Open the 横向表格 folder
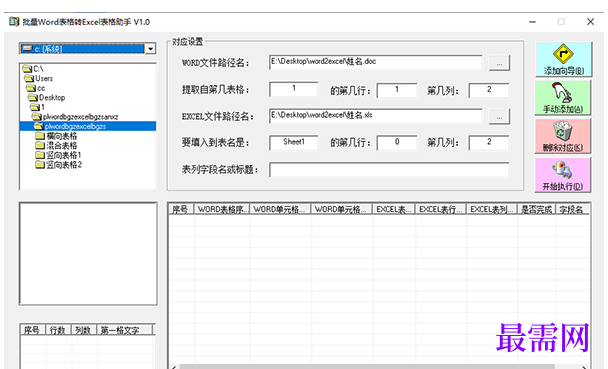 (57, 136)
